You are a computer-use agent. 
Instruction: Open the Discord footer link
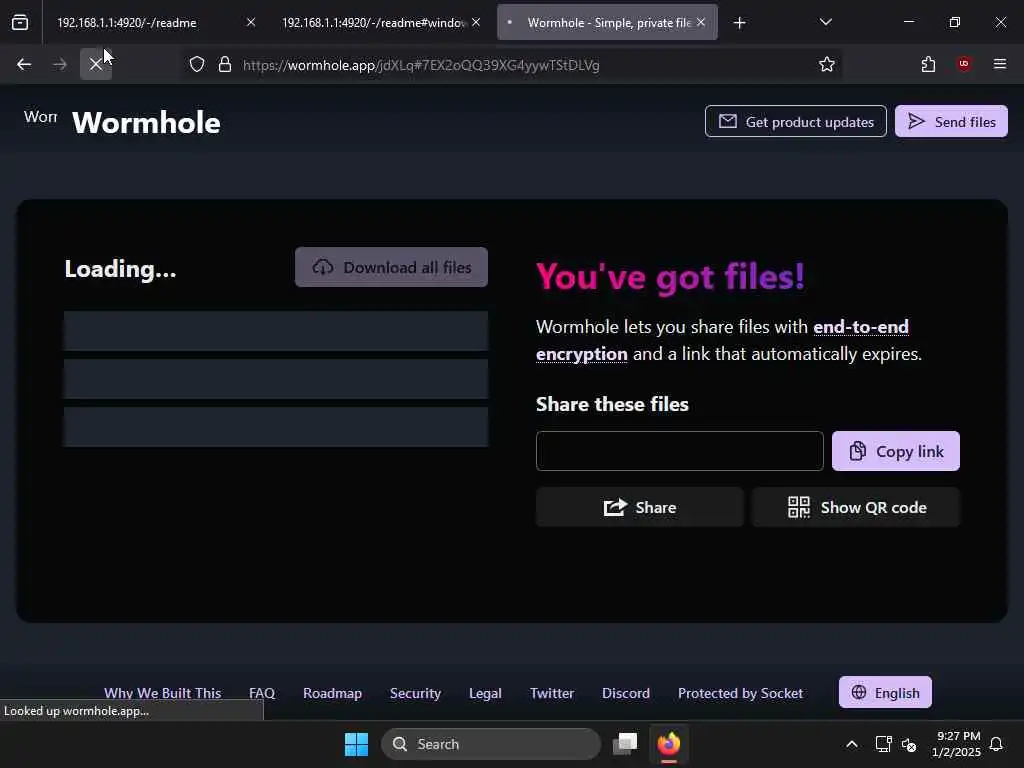click(626, 693)
